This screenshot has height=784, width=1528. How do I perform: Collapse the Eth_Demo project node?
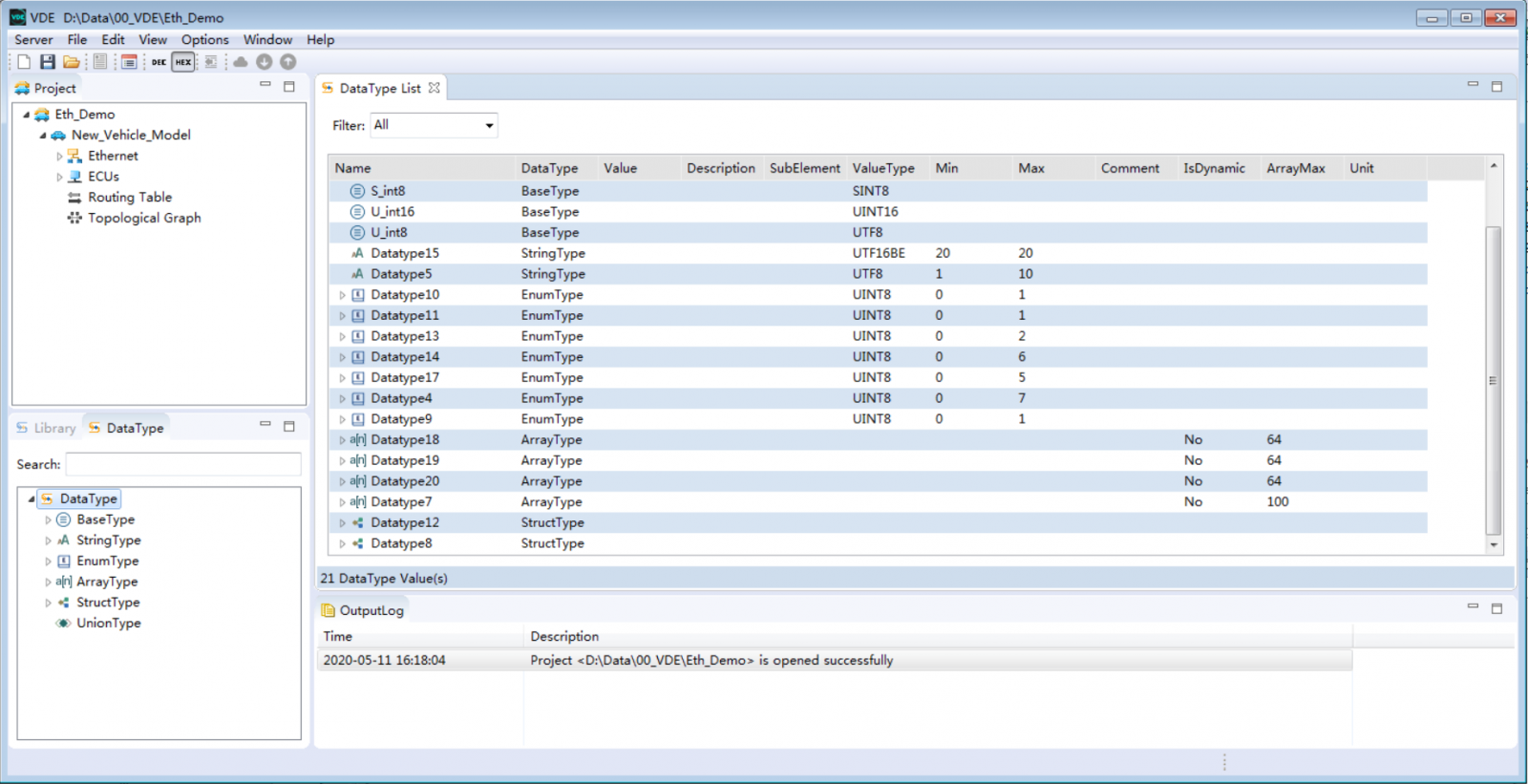coord(27,115)
